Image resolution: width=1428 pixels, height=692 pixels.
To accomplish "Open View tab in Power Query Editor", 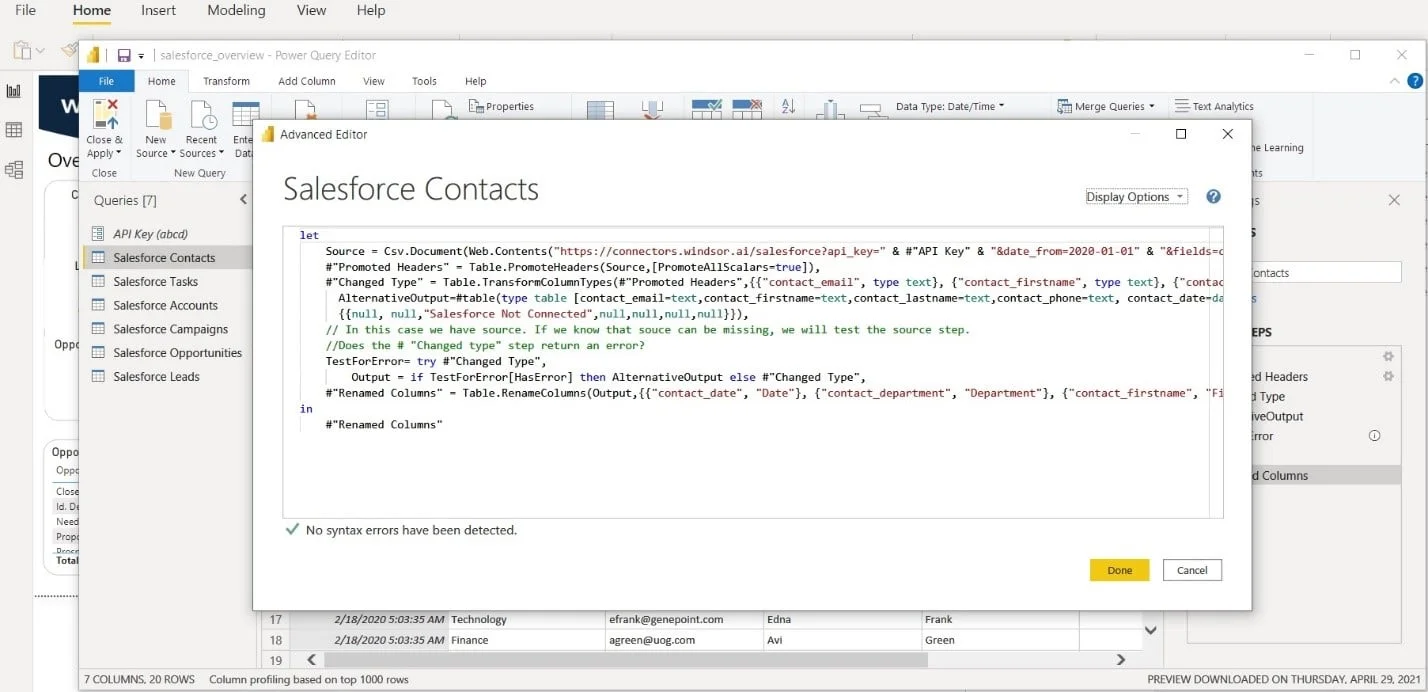I will click(x=374, y=81).
